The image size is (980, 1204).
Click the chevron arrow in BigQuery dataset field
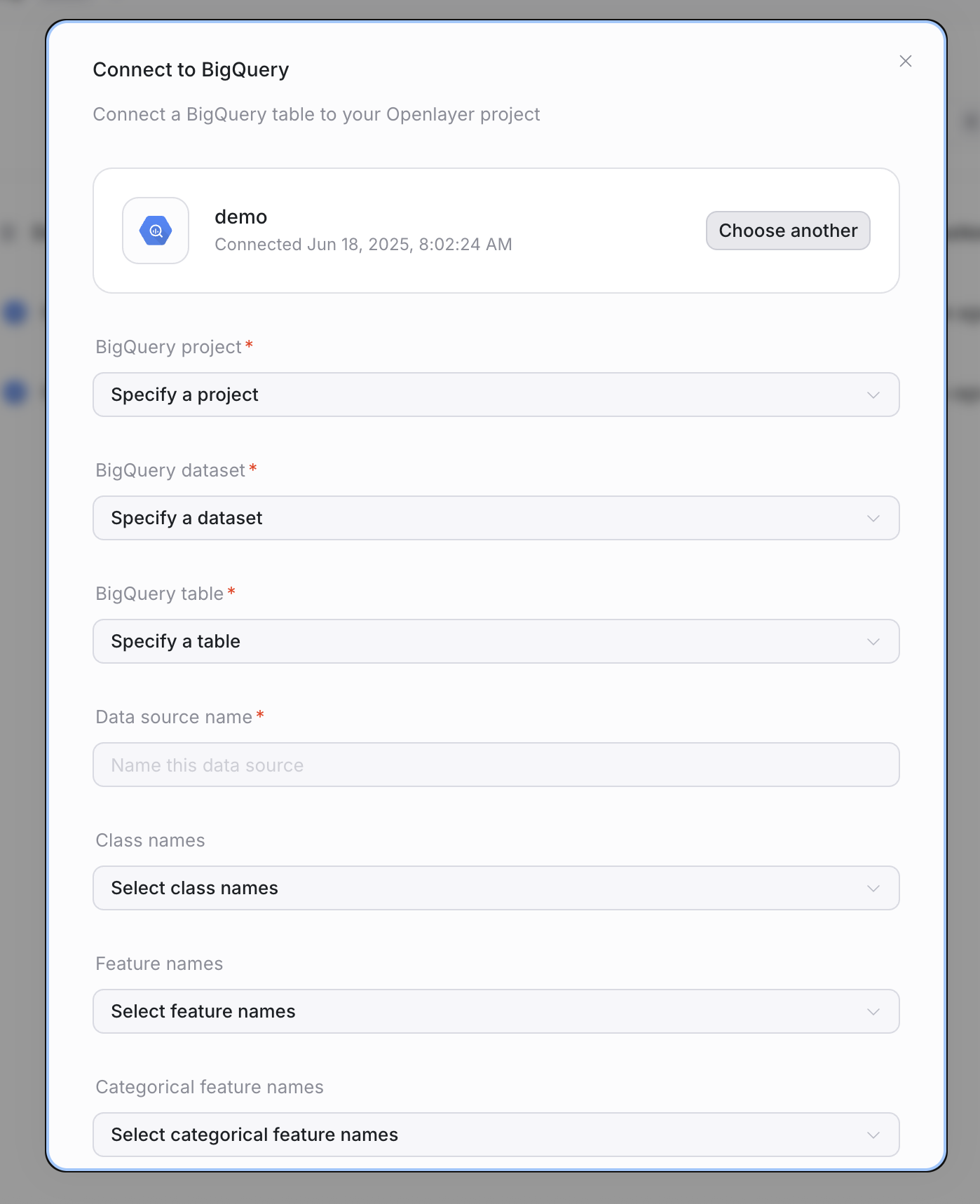point(873,519)
